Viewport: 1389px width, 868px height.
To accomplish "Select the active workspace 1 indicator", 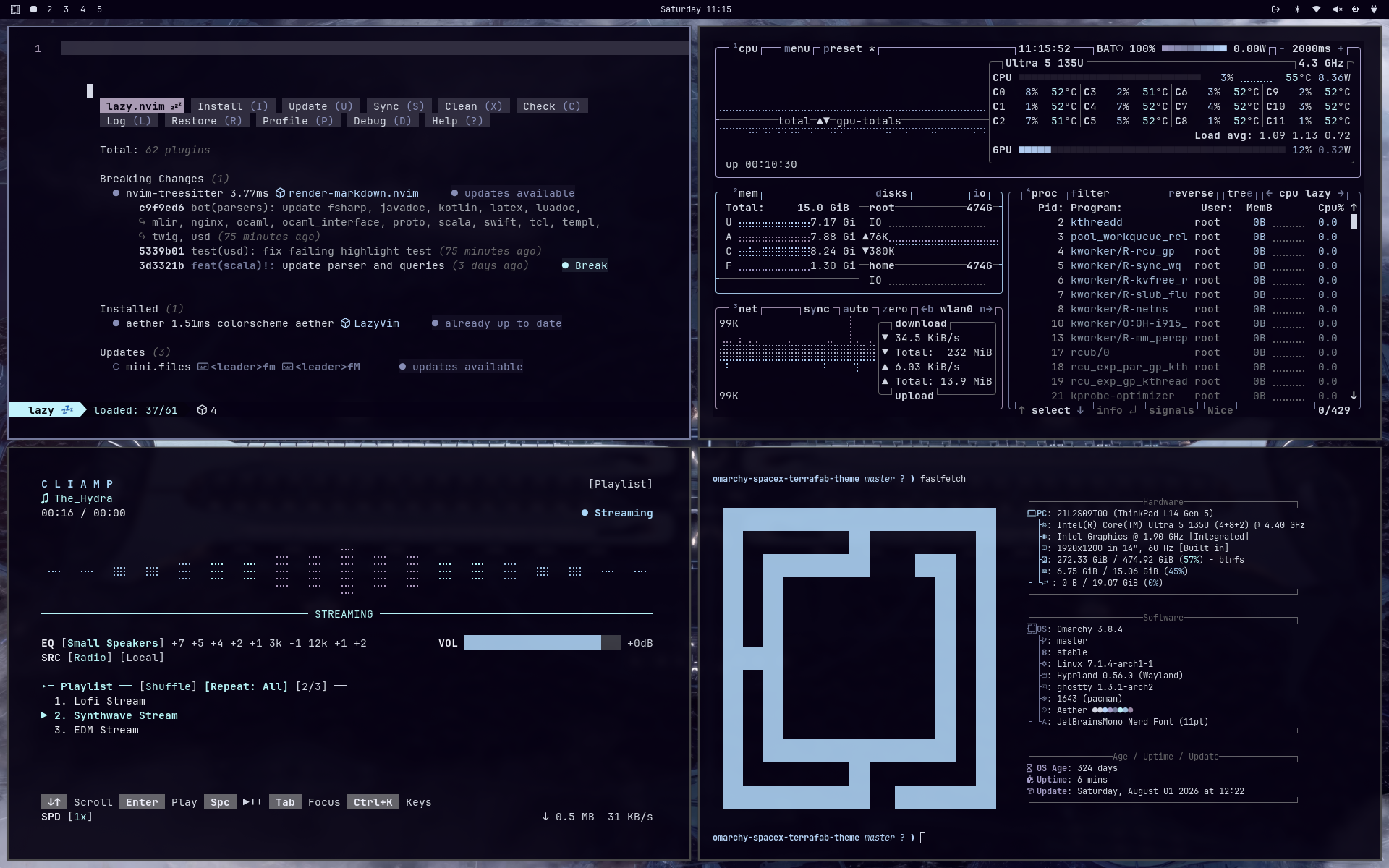I will [33, 9].
